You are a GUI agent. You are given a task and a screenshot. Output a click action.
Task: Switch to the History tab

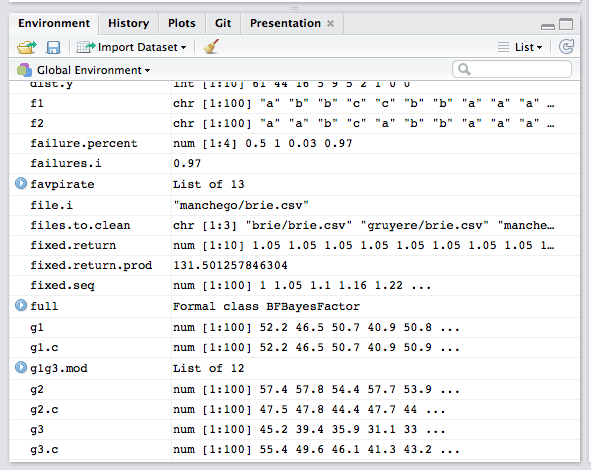click(129, 23)
